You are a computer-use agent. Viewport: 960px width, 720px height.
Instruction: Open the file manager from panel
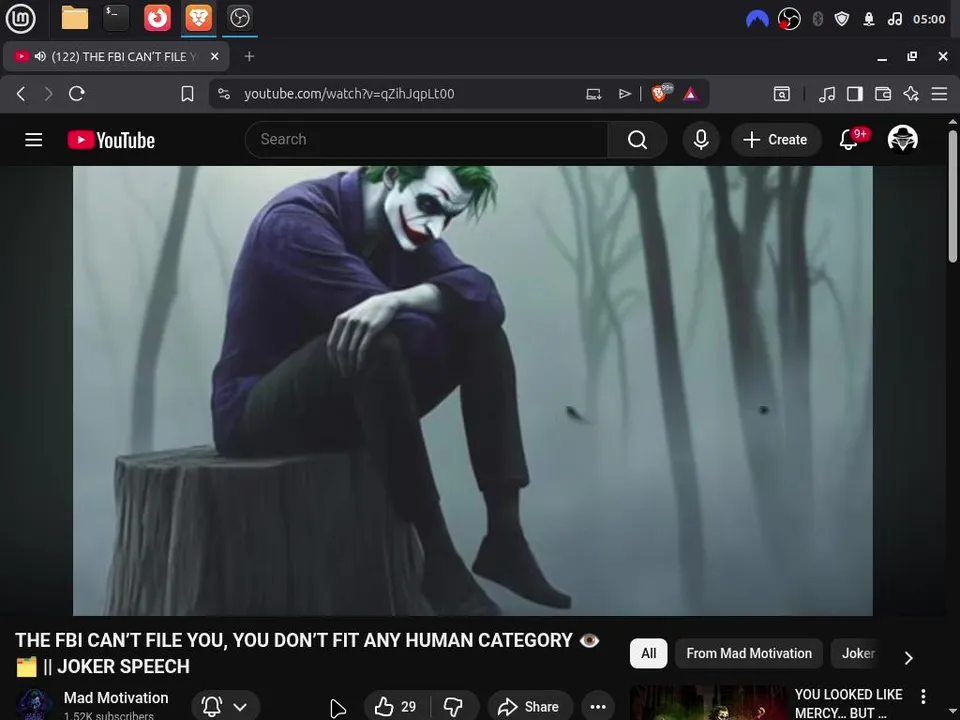pos(75,18)
